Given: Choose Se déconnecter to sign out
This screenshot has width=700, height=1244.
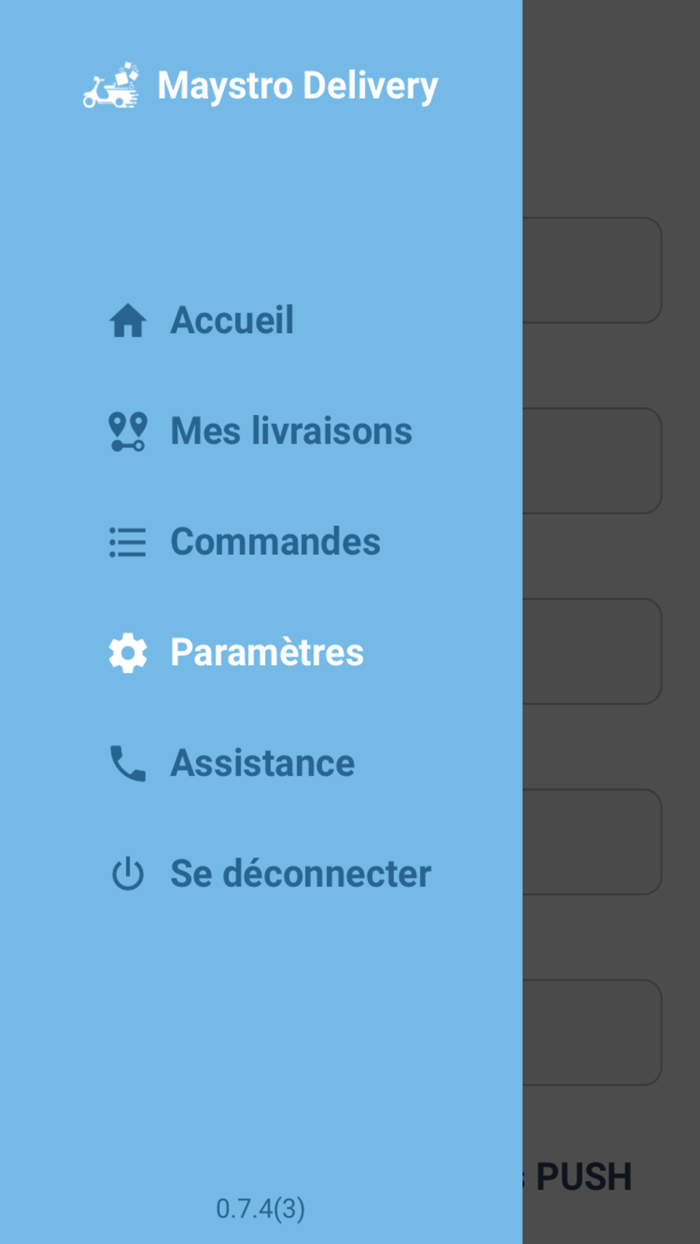Looking at the screenshot, I should (x=300, y=874).
